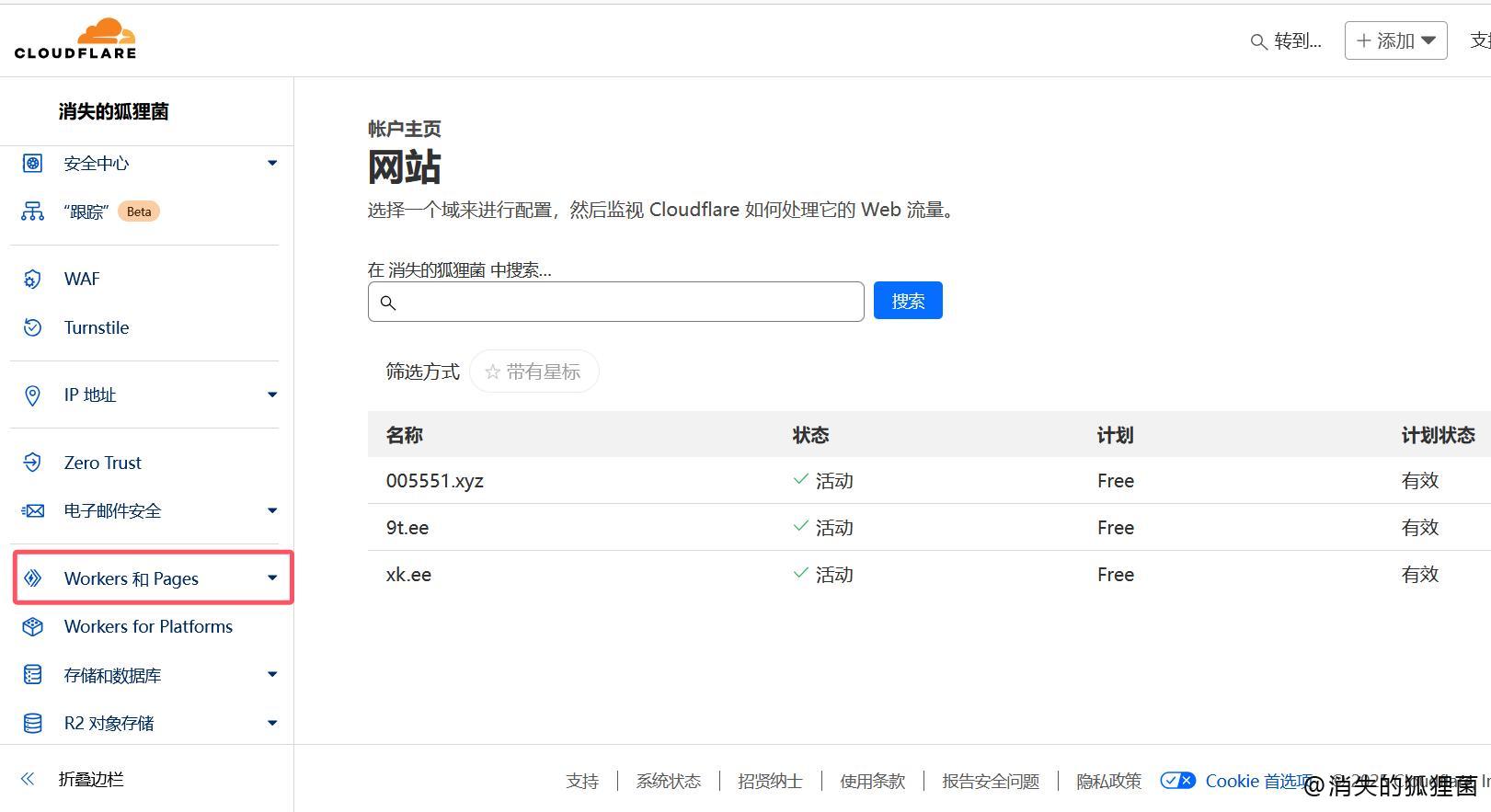Expand the IP 地址 submenu arrow

pyautogui.click(x=272, y=395)
